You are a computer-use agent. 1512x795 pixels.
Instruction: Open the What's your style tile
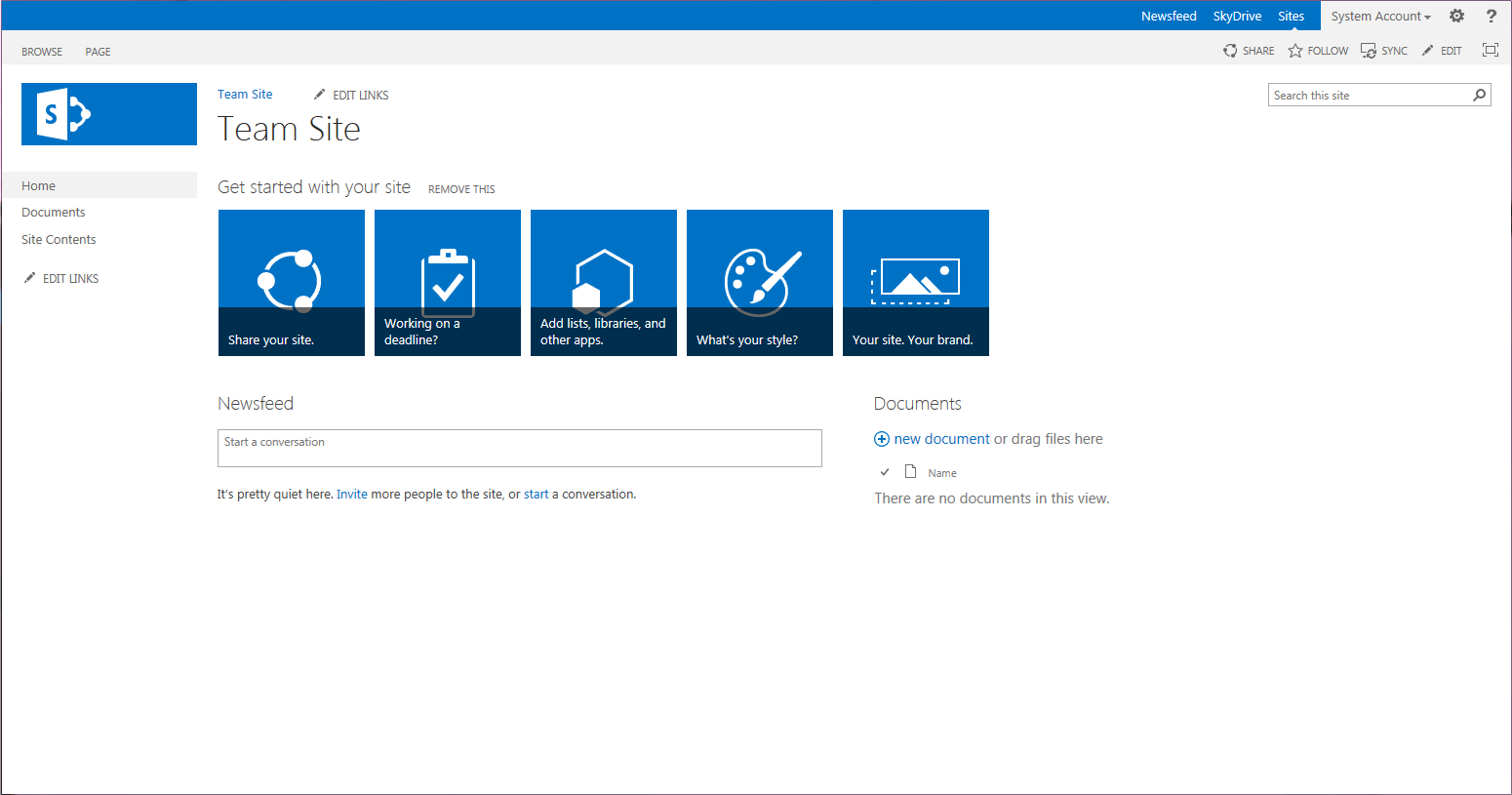click(x=760, y=283)
